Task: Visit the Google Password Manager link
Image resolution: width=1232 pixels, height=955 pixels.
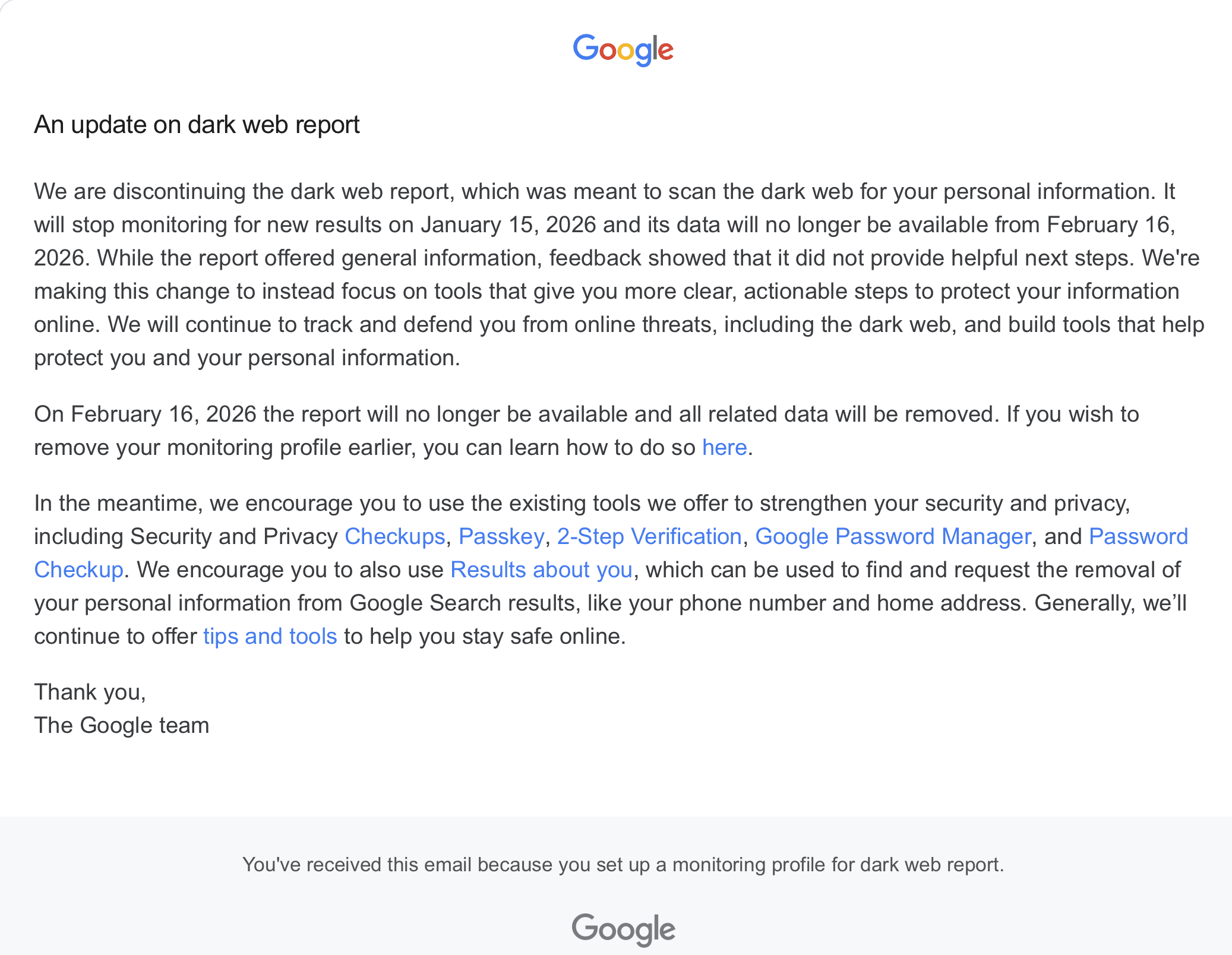Action: tap(893, 536)
